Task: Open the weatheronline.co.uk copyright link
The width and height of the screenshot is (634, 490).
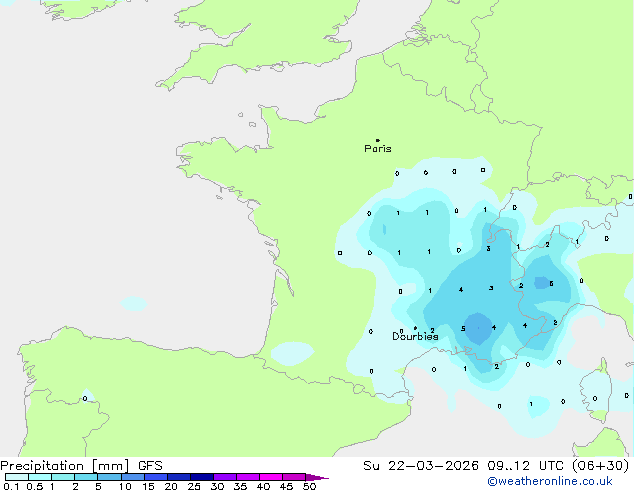Action: point(550,481)
